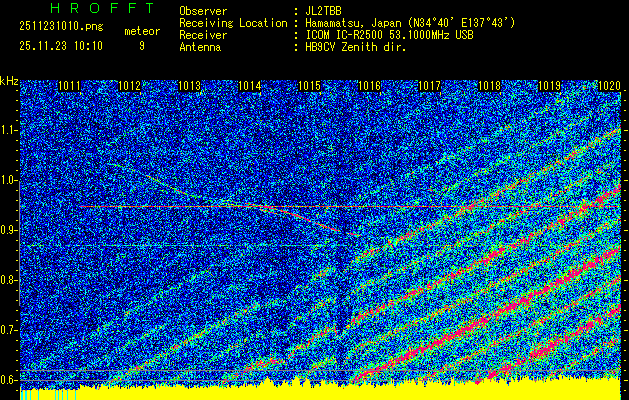Image resolution: width=629 pixels, height=400 pixels.
Task: Select the 1013 time marker
Action: (189, 87)
